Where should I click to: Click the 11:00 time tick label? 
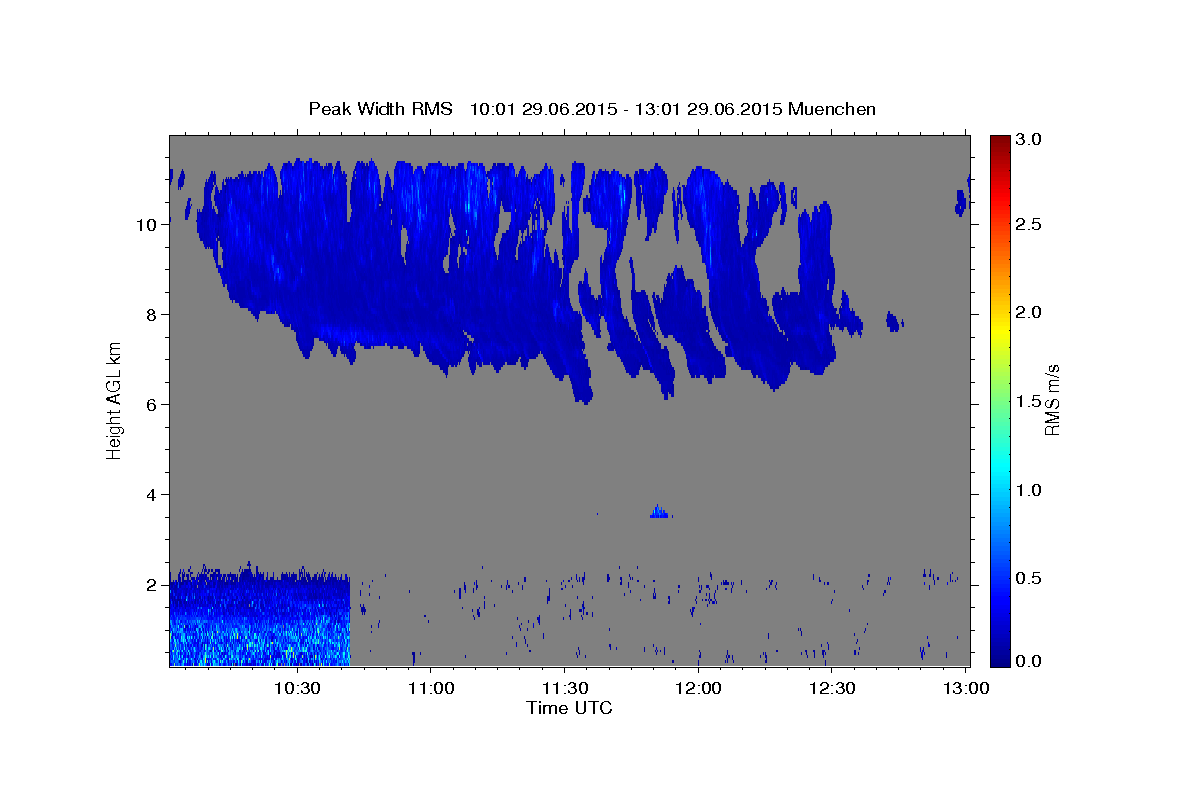pos(431,688)
